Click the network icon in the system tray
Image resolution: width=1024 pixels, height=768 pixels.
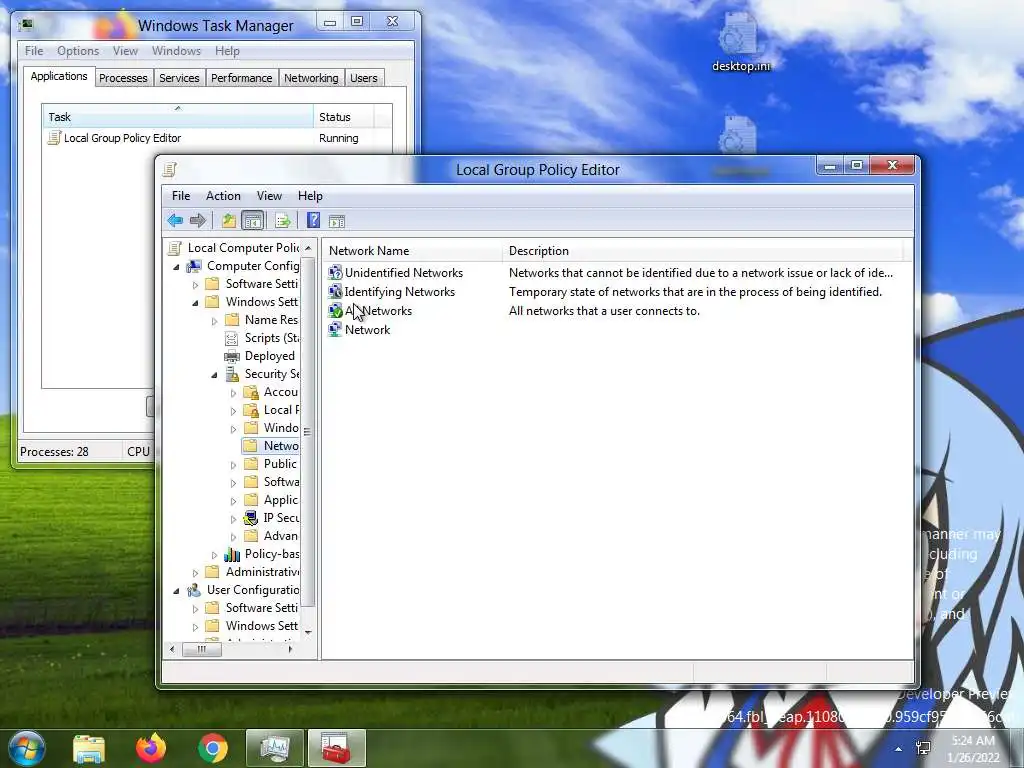(x=923, y=748)
